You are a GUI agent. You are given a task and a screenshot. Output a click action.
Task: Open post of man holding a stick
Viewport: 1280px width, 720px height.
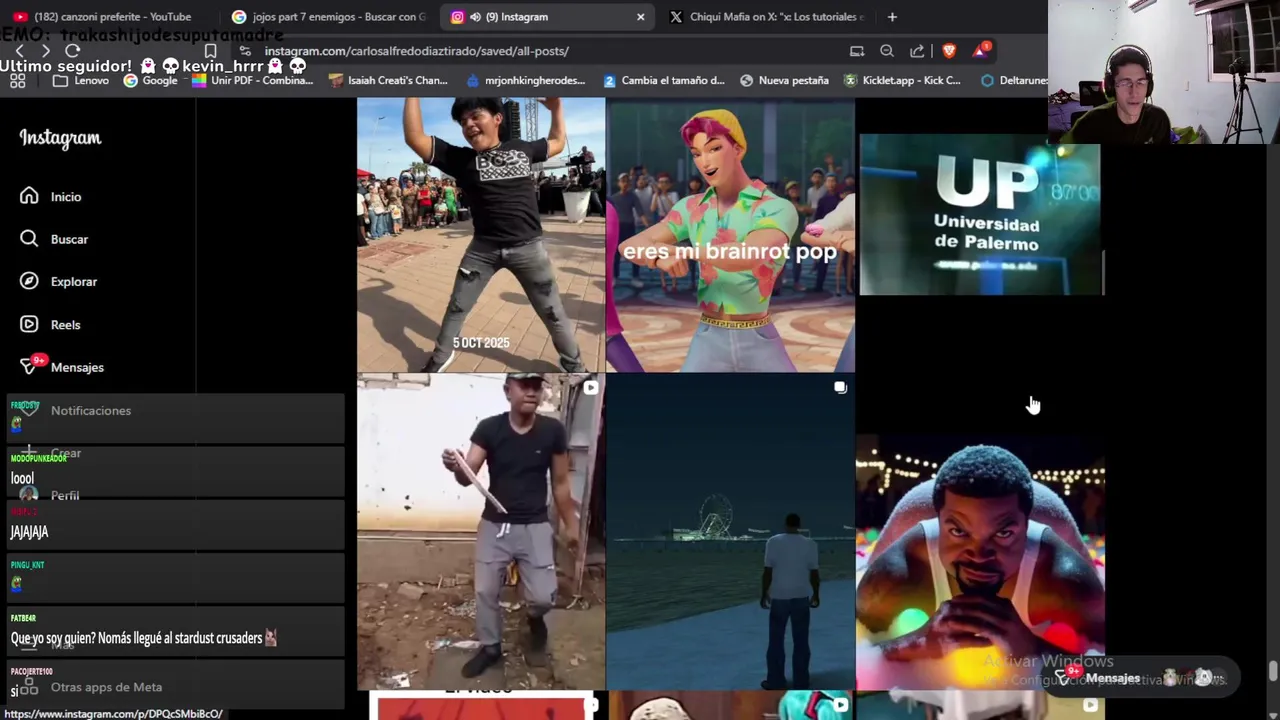[x=481, y=532]
